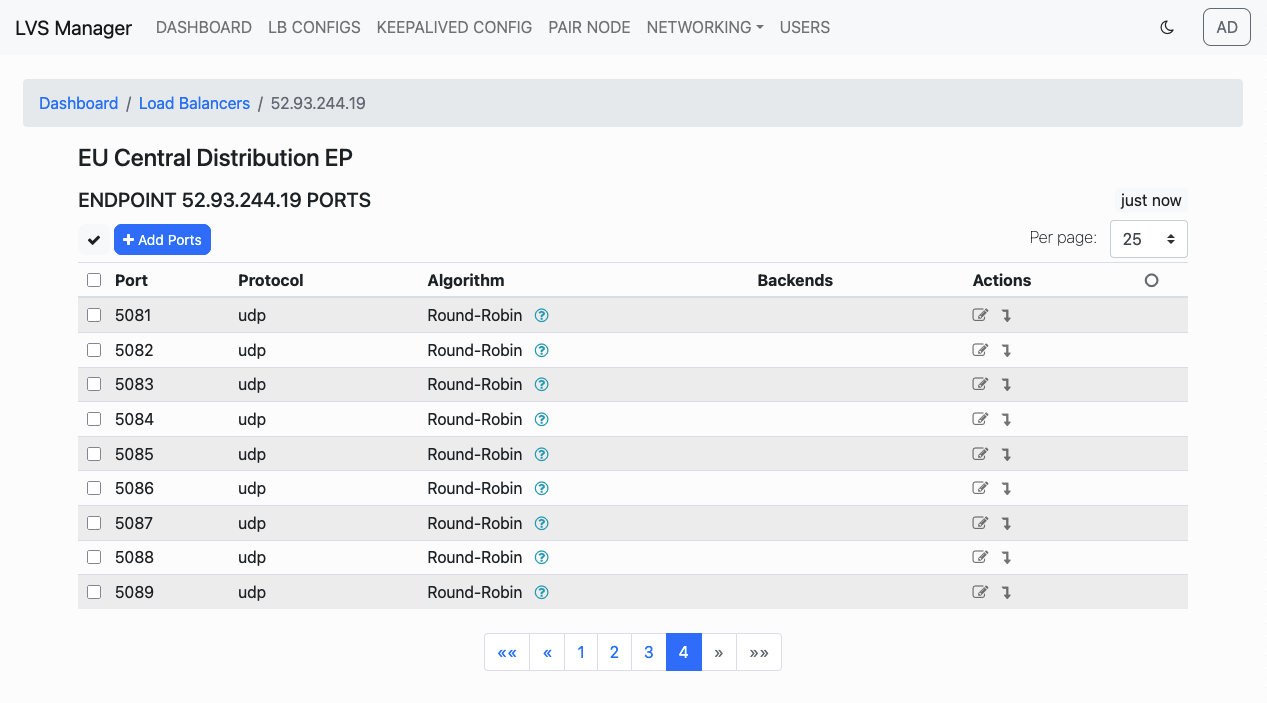The height and width of the screenshot is (703, 1267).
Task: Expand the Networking menu
Action: tap(705, 28)
